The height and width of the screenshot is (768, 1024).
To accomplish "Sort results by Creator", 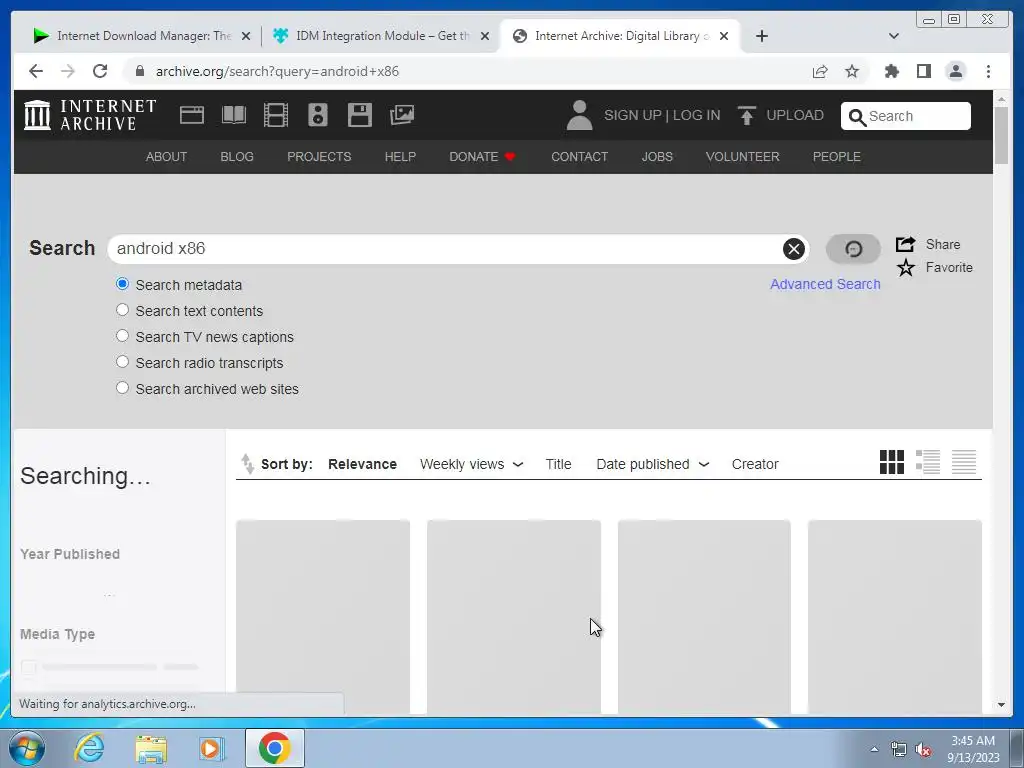I will click(x=755, y=464).
